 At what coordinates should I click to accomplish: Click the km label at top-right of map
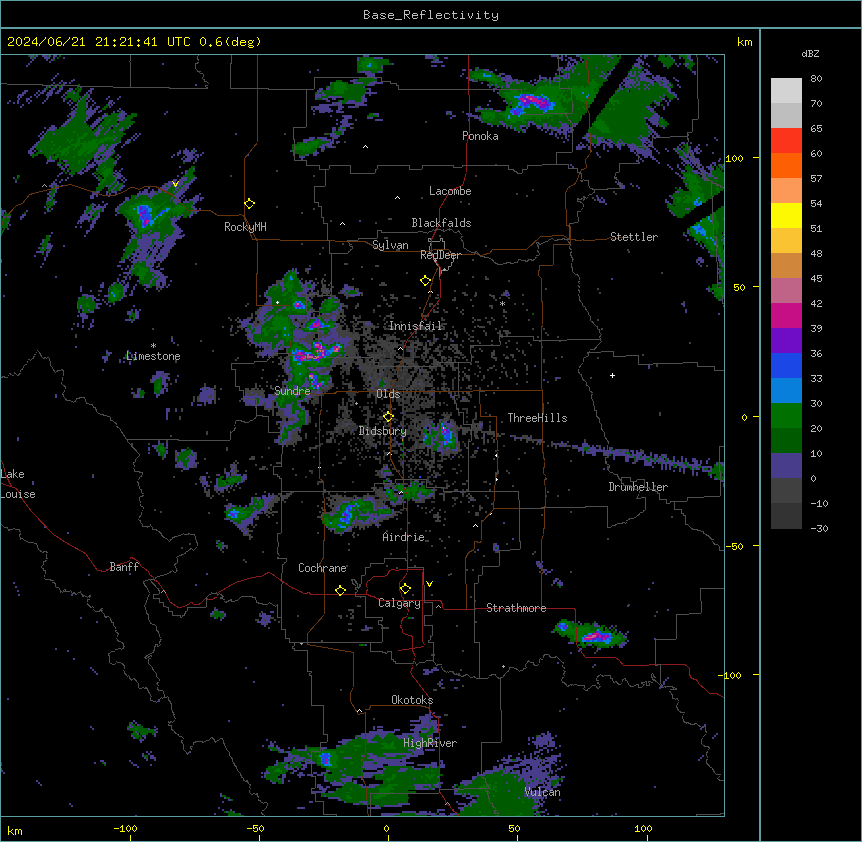(744, 42)
